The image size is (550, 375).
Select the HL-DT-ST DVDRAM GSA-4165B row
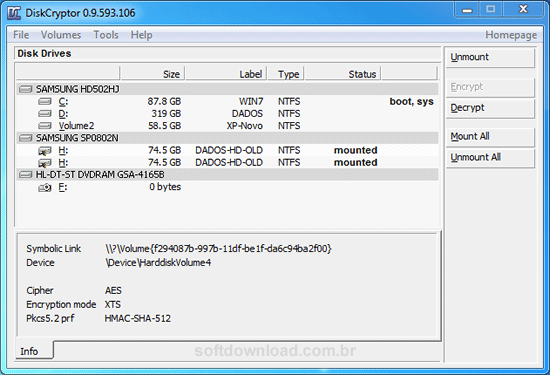coord(227,175)
